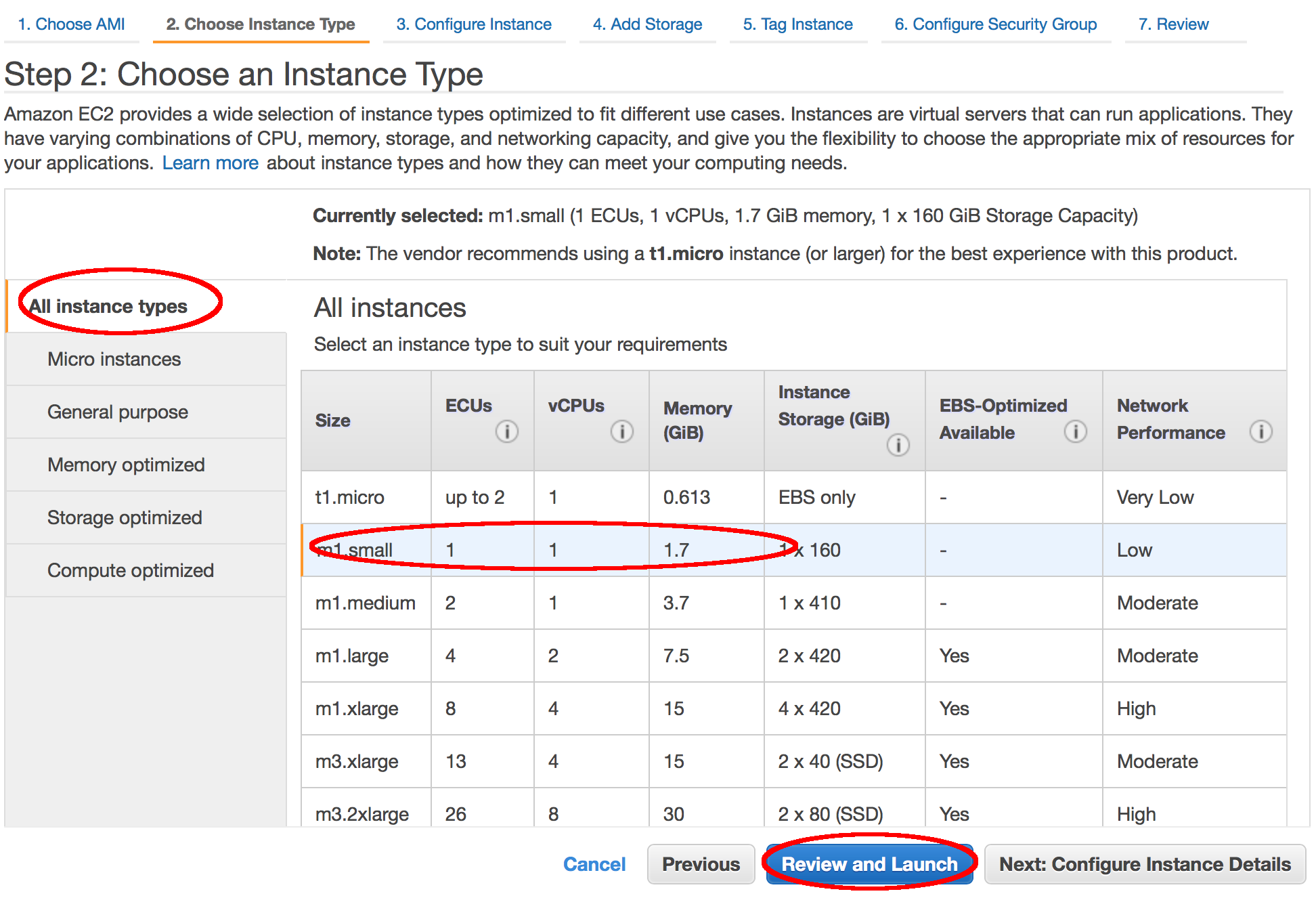
Task: Go to 6. Configure Security Group step
Action: pos(995,24)
